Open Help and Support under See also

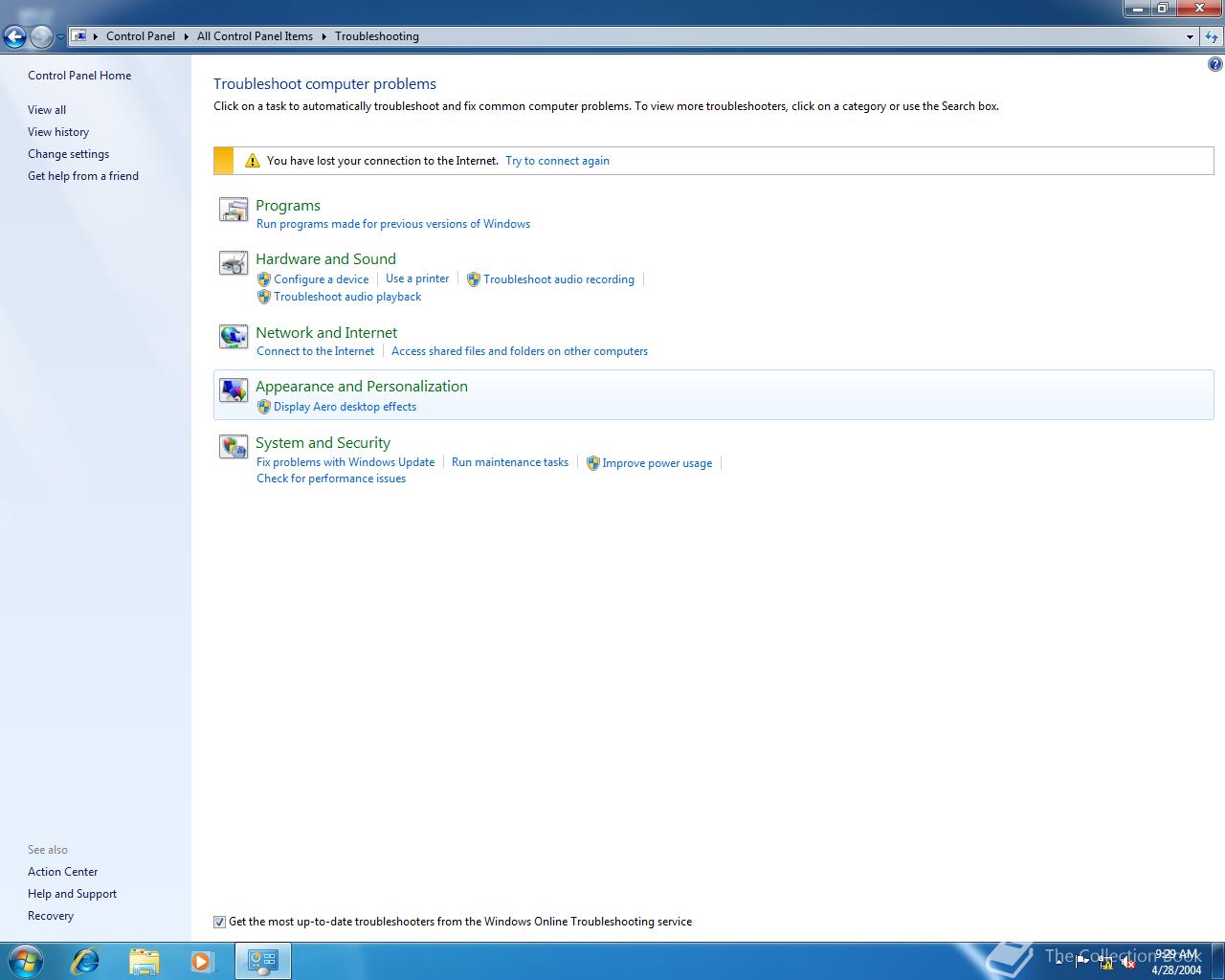[72, 894]
